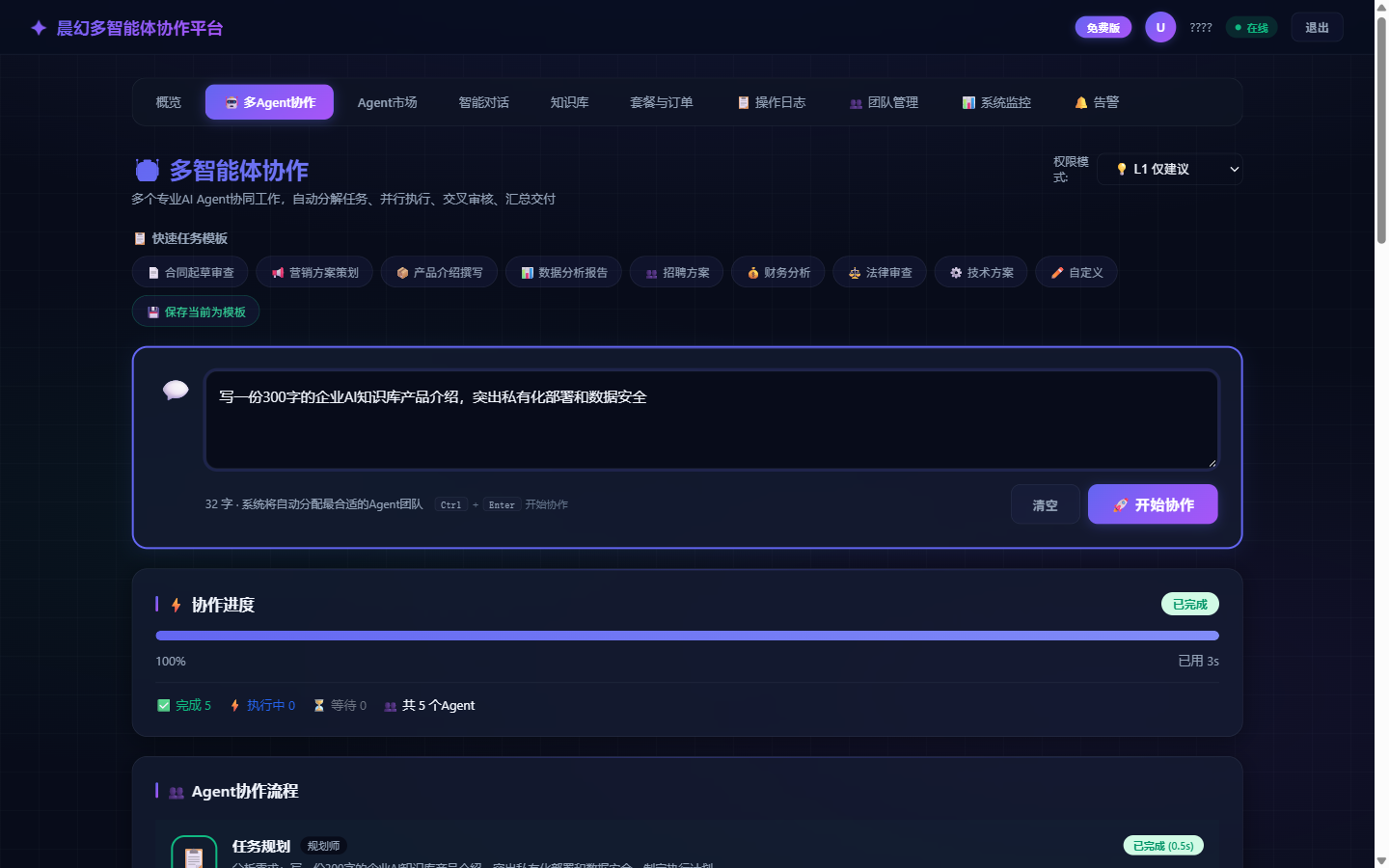
Task: Open the user avatar U icon
Action: (1160, 27)
